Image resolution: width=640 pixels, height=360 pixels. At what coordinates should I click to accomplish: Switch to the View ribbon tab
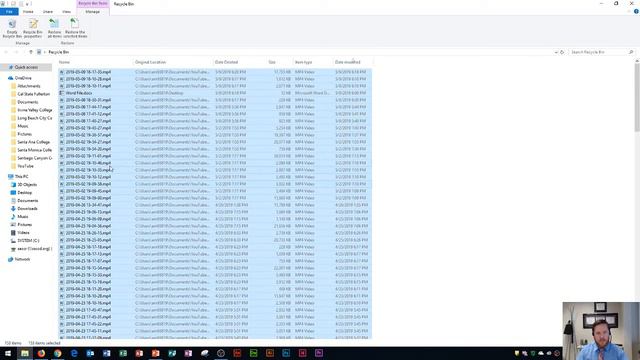[x=67, y=12]
